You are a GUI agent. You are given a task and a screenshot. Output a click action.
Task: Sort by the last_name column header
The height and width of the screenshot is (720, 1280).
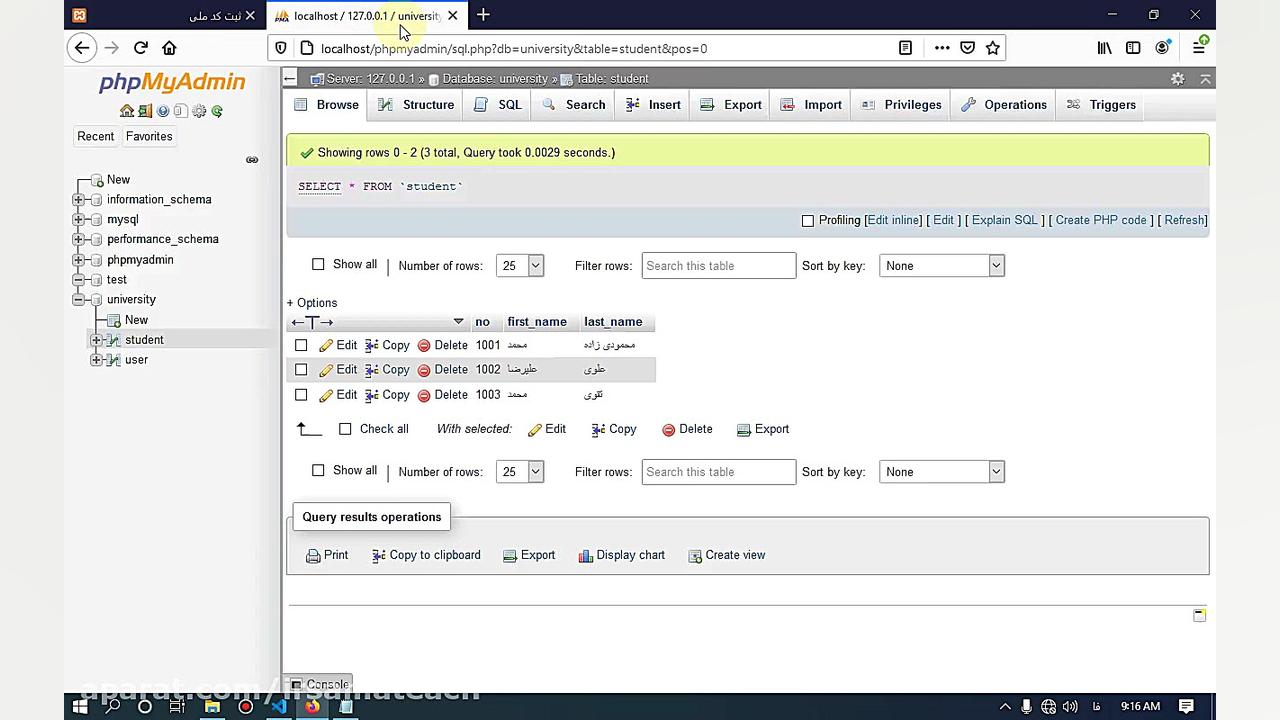click(x=613, y=322)
